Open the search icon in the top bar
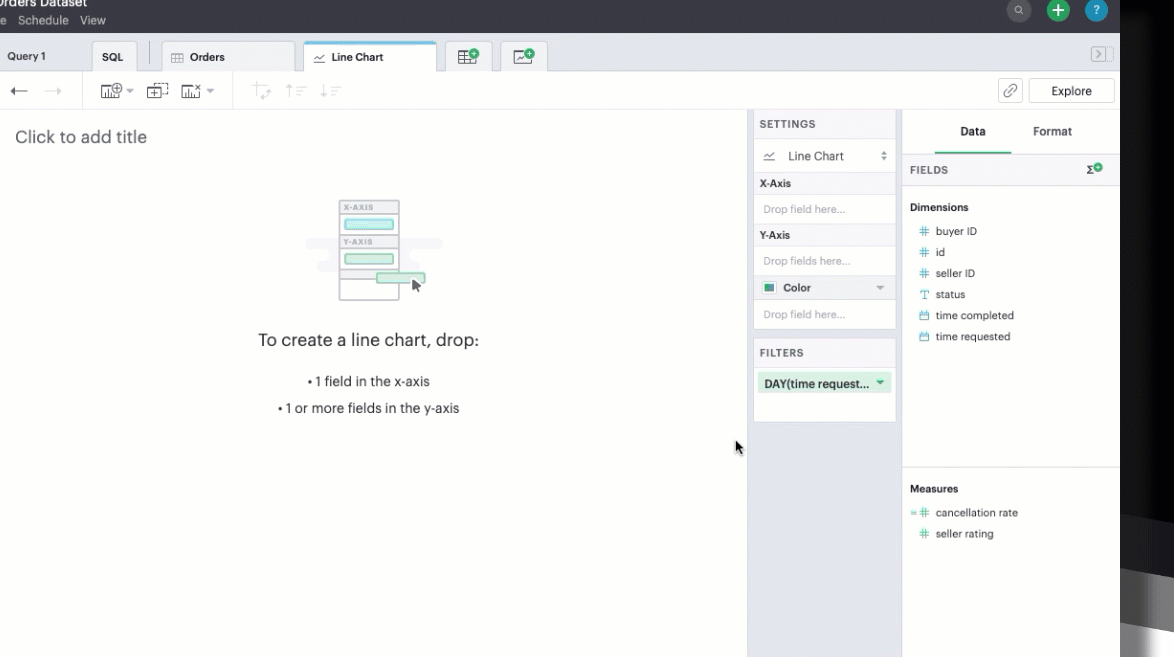The height and width of the screenshot is (657, 1174). point(1018,11)
